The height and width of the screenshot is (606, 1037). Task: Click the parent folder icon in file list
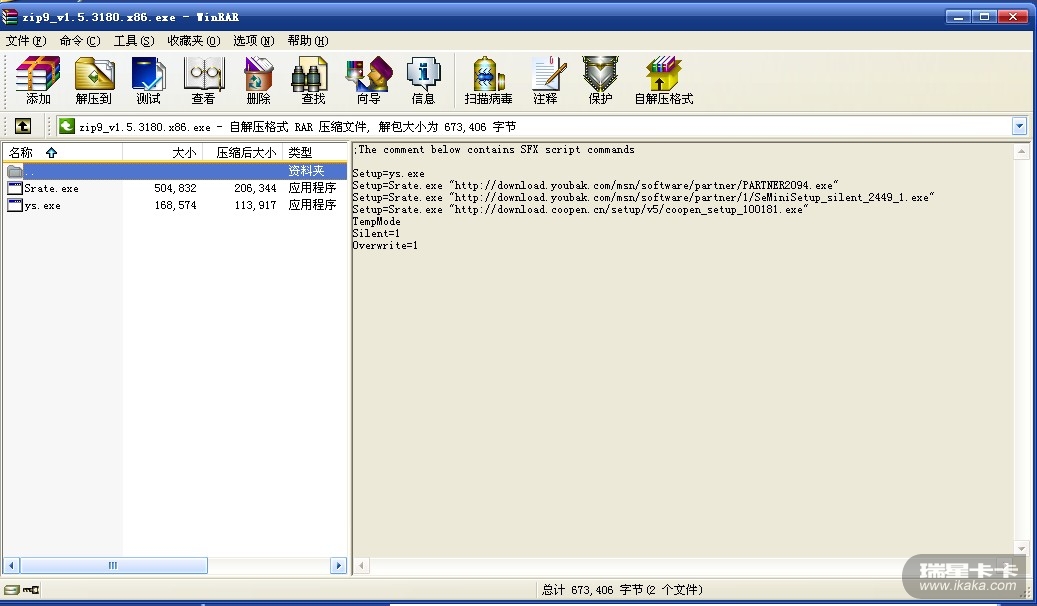pos(15,171)
